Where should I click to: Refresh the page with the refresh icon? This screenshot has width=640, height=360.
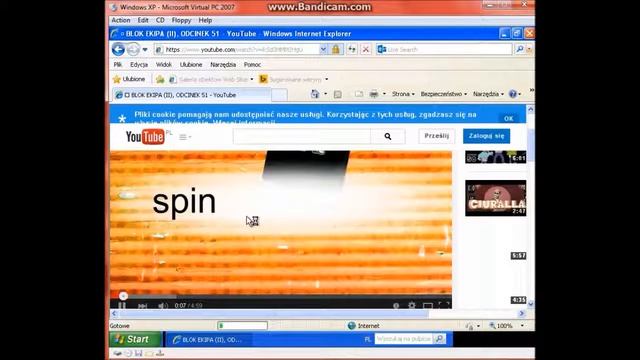351,49
